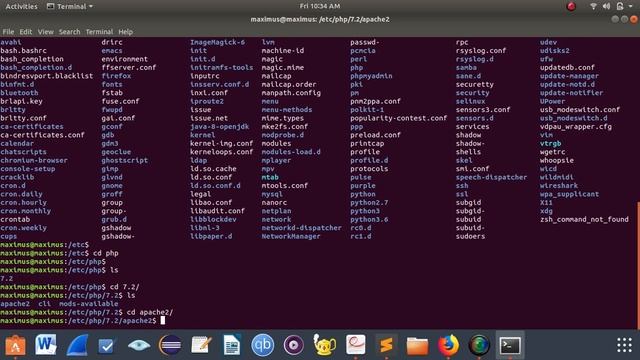Click the prompt line ending in apache2$

82,321
